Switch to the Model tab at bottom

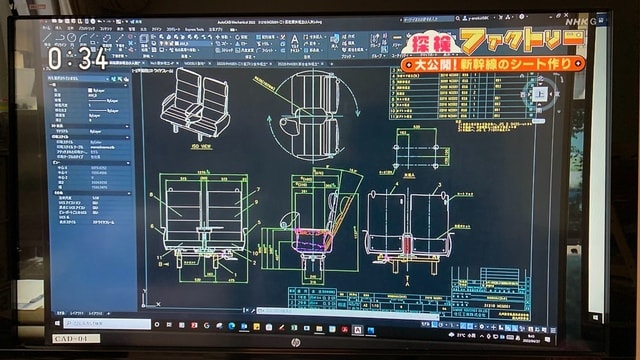[x=60, y=313]
